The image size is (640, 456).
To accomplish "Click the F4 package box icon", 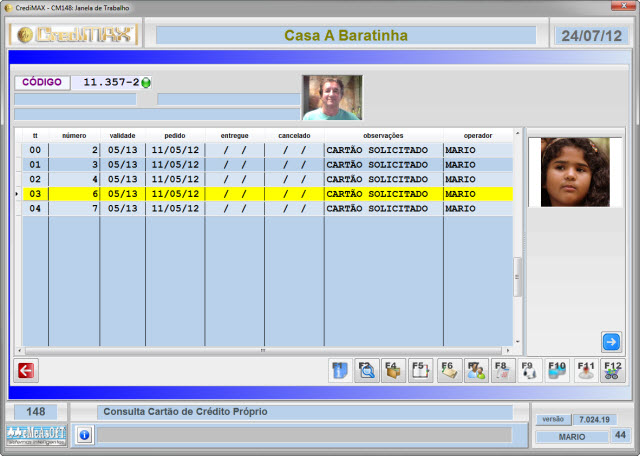I will (x=394, y=370).
